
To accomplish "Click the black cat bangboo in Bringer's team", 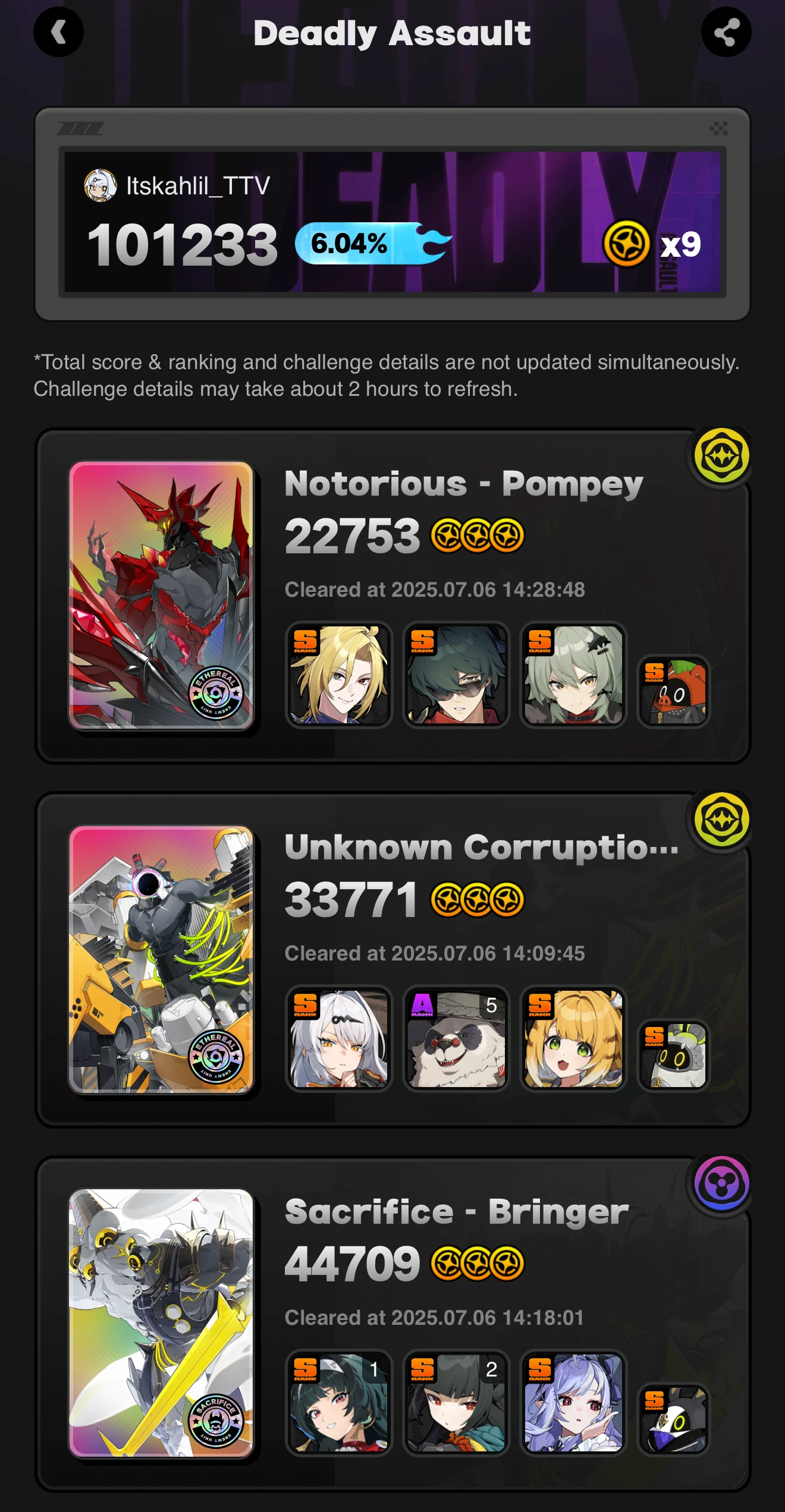I will (x=674, y=1419).
